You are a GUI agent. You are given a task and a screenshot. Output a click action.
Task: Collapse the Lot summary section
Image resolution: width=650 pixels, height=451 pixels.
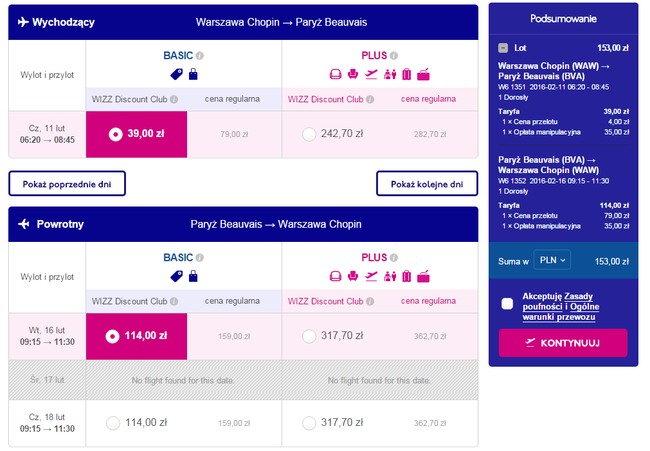502,47
